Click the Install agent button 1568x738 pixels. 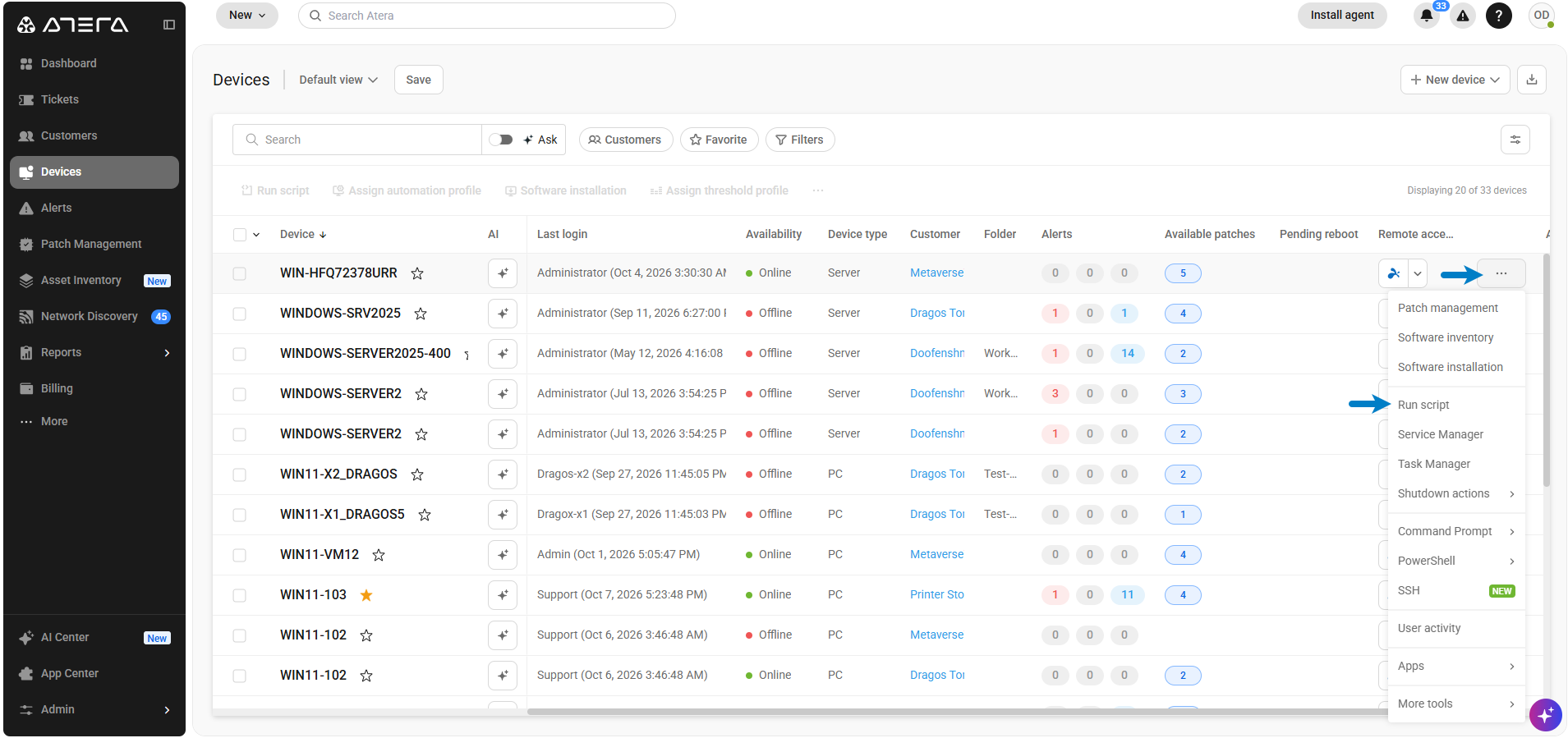[1342, 16]
